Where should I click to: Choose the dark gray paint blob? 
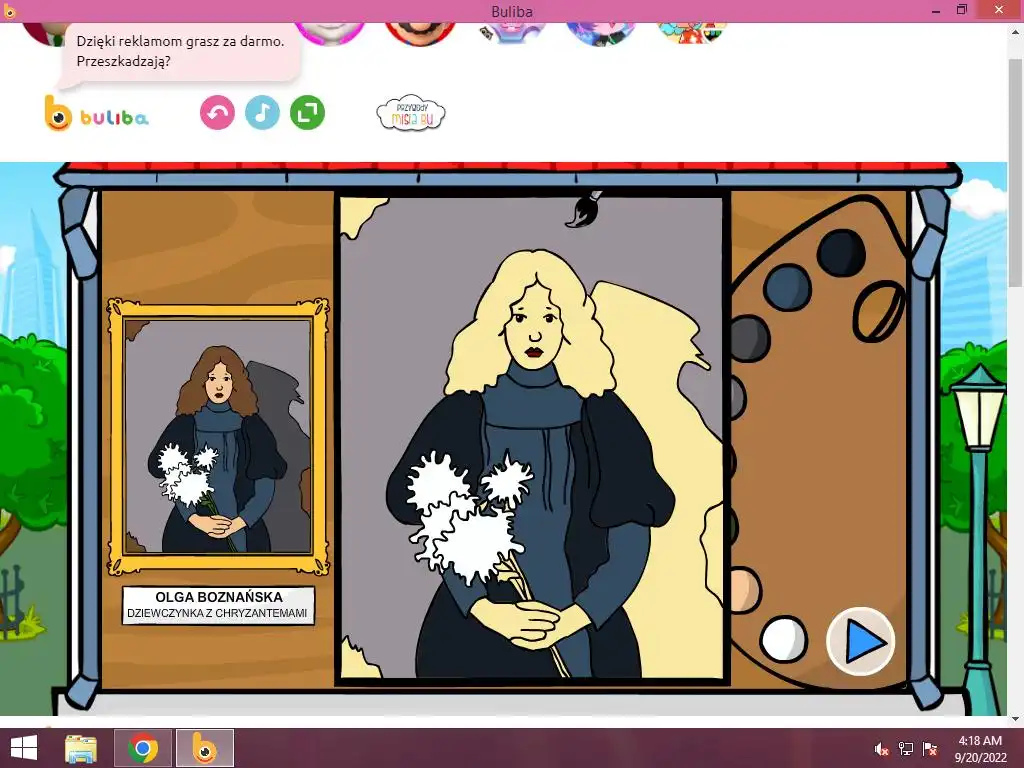[x=748, y=338]
